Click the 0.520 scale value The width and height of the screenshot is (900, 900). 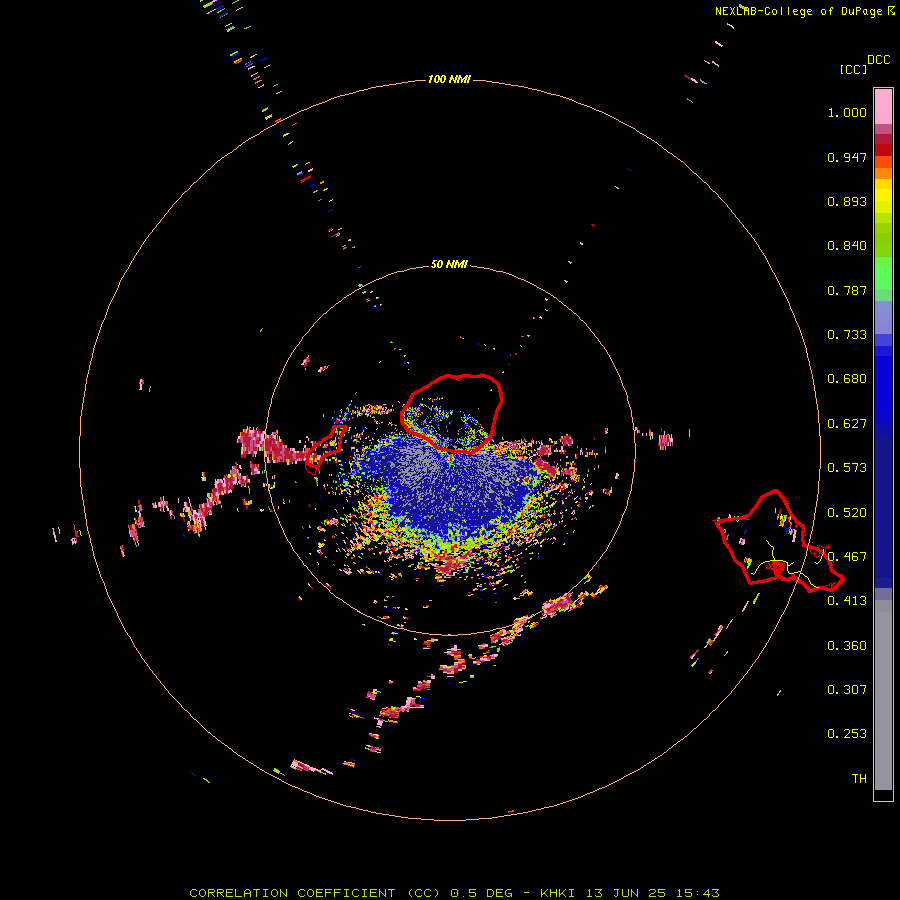(x=847, y=513)
